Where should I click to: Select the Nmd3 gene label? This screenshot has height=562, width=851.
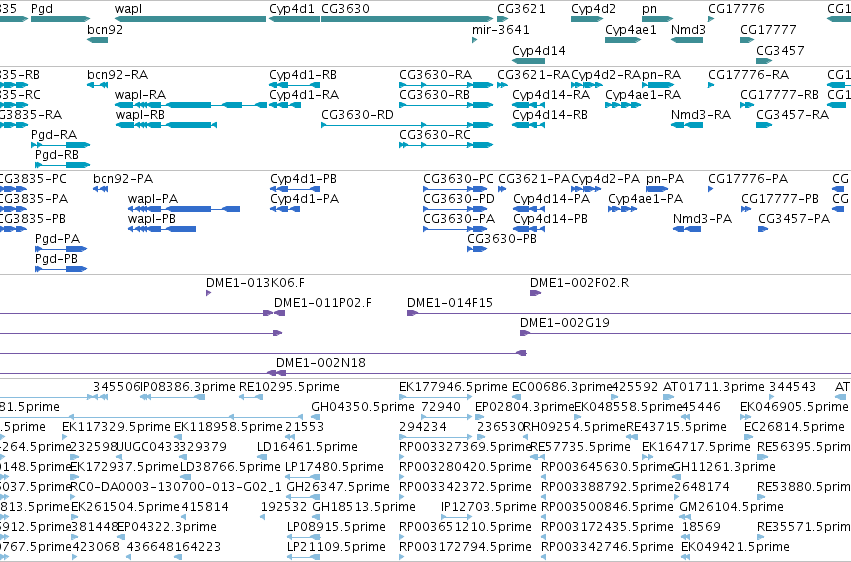688,30
